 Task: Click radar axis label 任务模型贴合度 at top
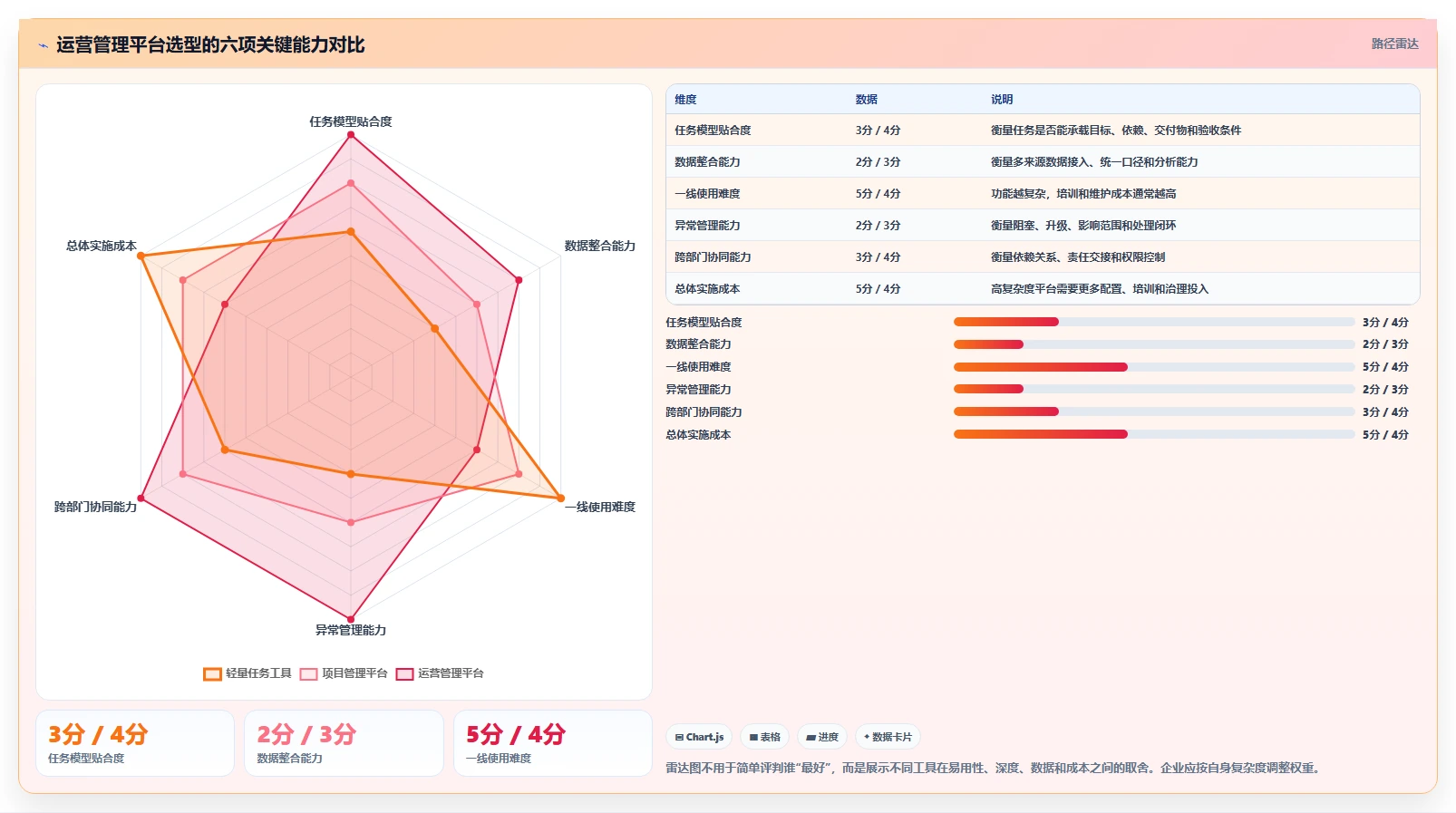click(351, 121)
